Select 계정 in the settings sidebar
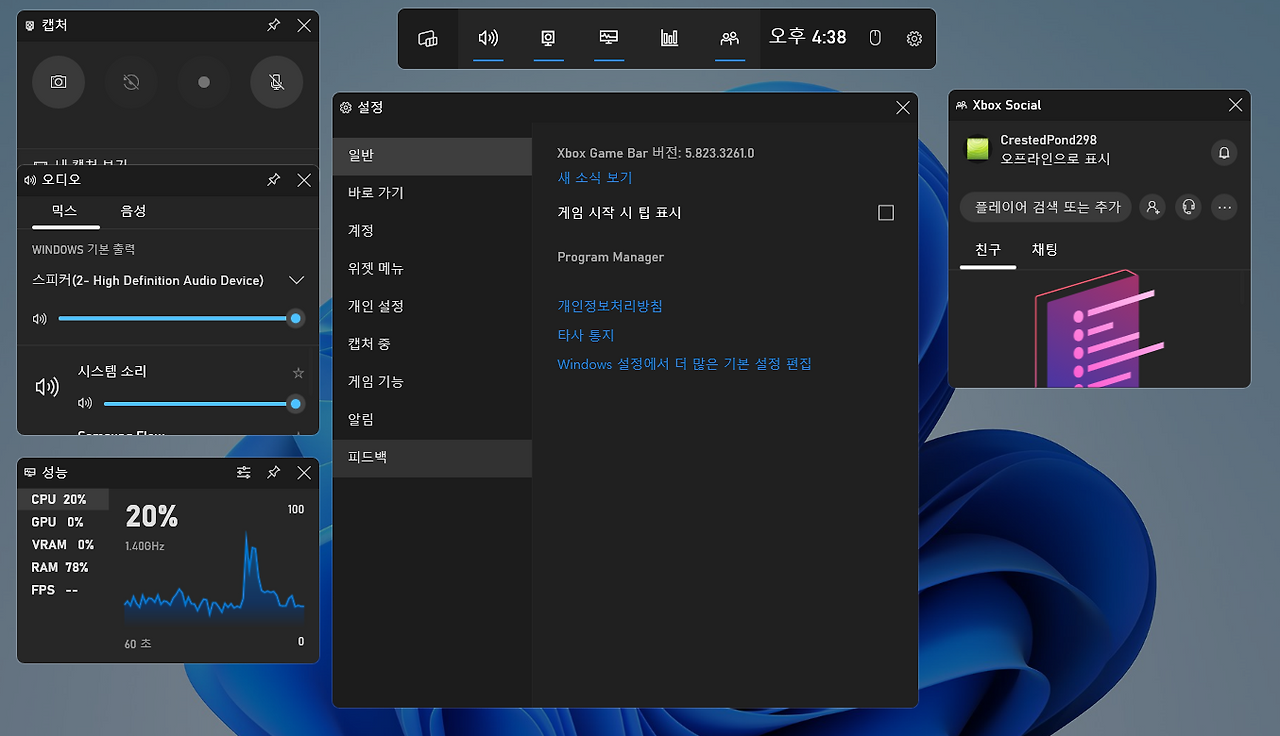1280x736 pixels. [432, 231]
